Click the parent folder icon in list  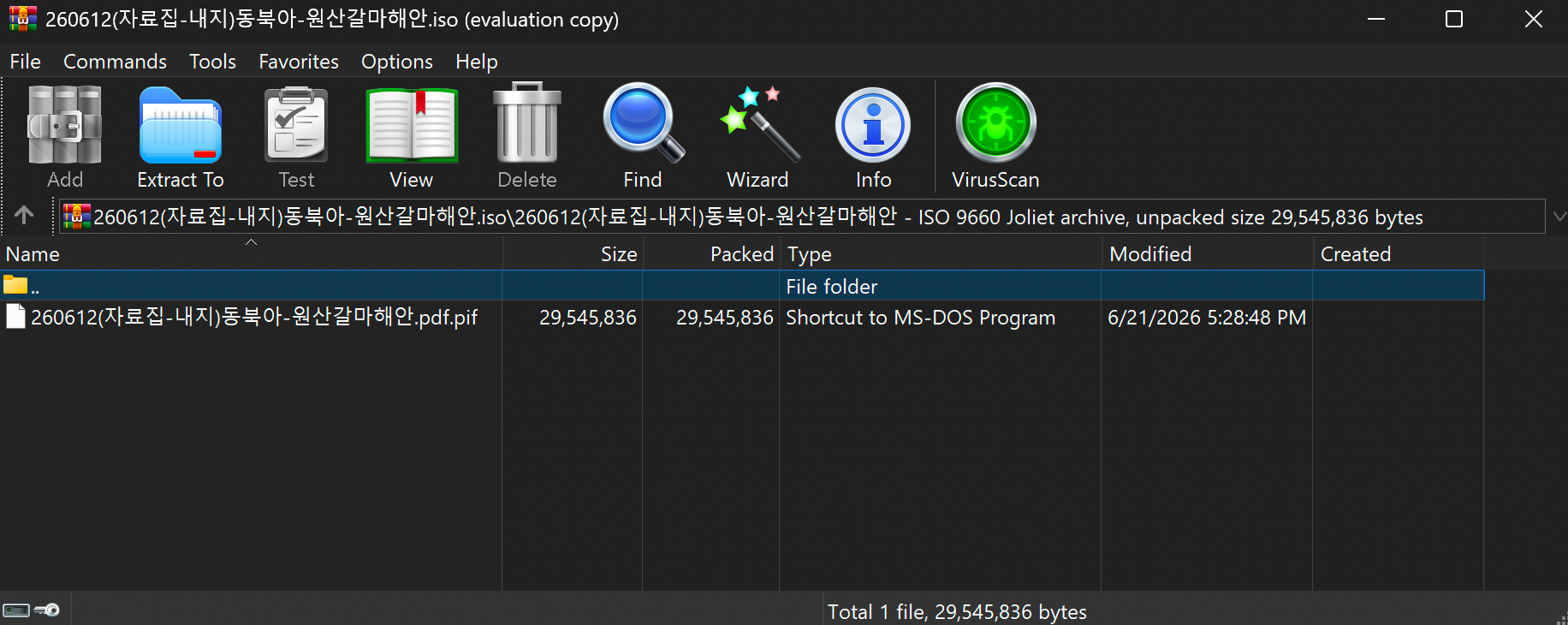15,285
